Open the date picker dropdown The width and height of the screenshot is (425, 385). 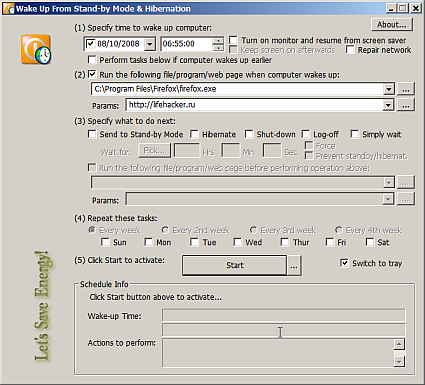[x=150, y=44]
